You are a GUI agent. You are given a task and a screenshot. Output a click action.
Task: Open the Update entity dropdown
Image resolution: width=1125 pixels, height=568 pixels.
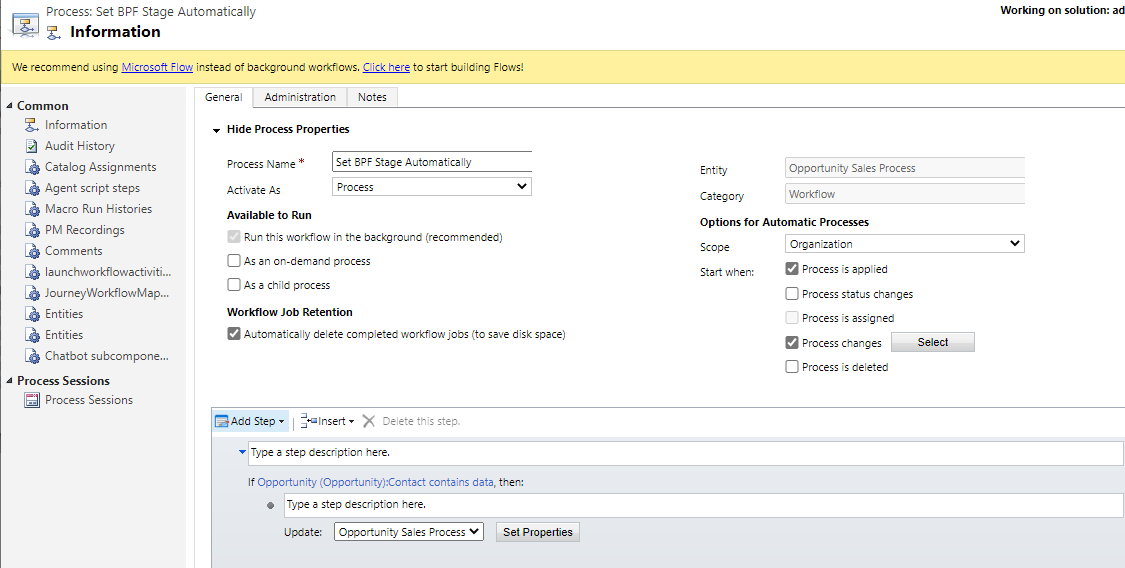coord(409,532)
